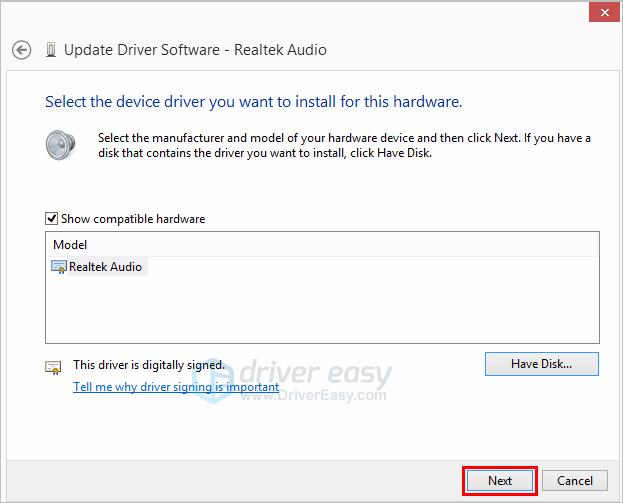Click the 'Select the device driver' heading
Image resolution: width=623 pixels, height=503 pixels.
coord(253,102)
